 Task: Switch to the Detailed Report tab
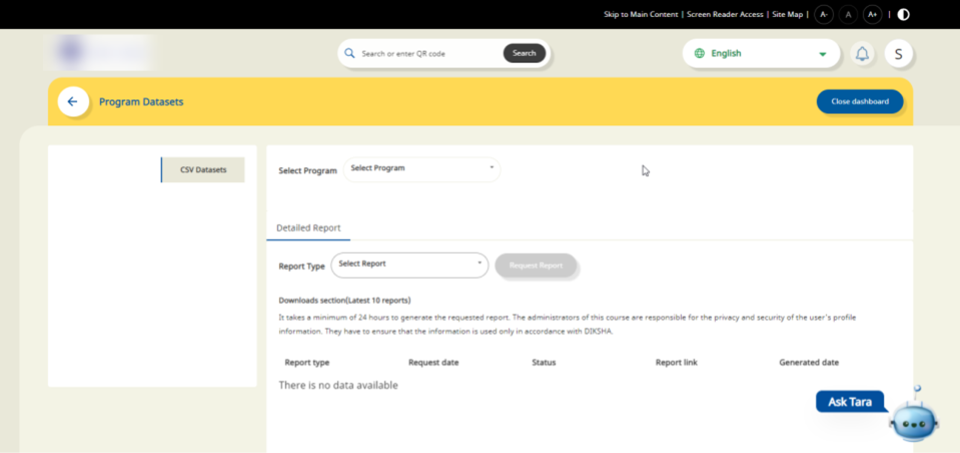(x=308, y=228)
